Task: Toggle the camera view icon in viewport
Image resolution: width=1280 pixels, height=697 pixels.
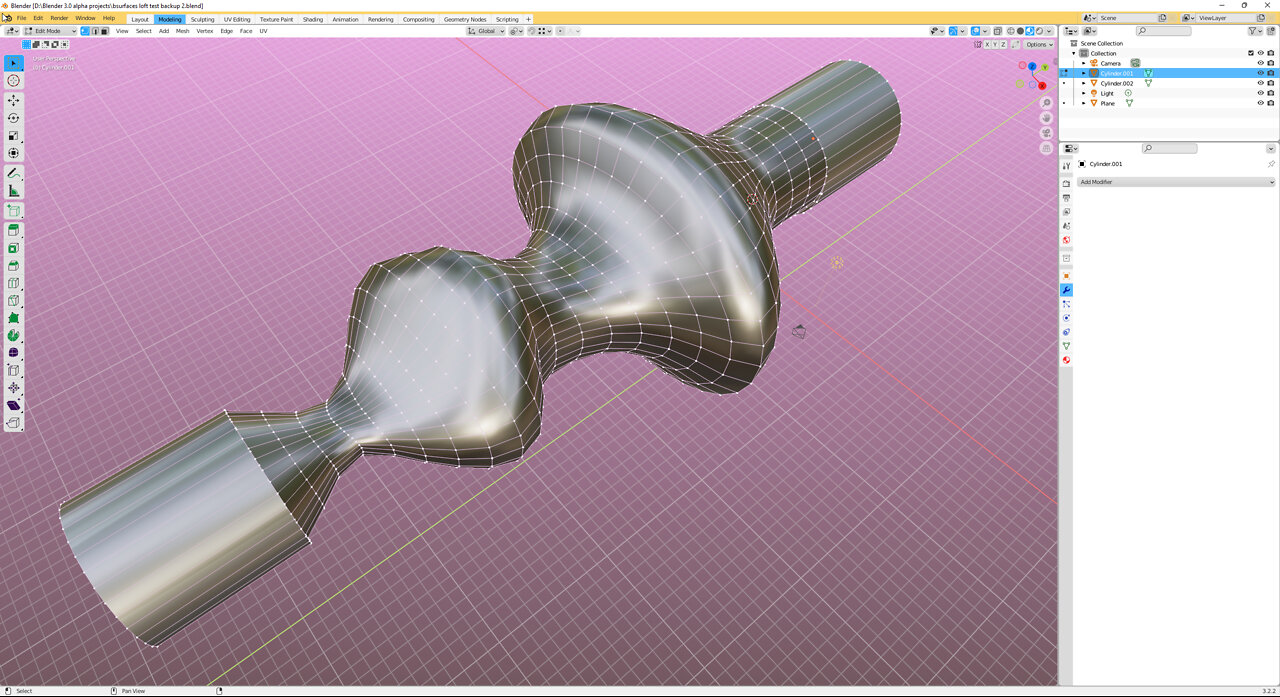Action: point(1046,133)
